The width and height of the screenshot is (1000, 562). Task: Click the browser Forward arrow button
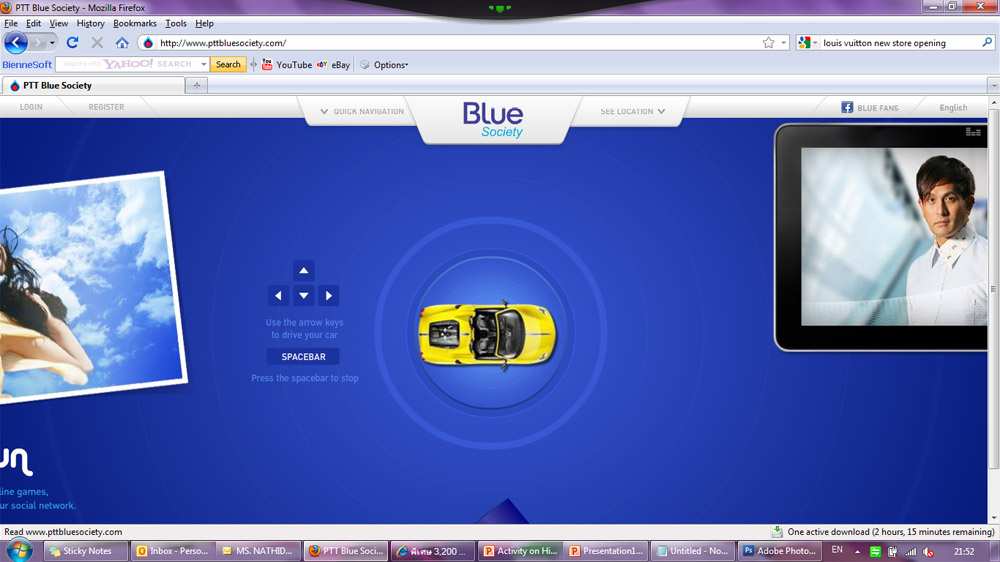point(38,43)
